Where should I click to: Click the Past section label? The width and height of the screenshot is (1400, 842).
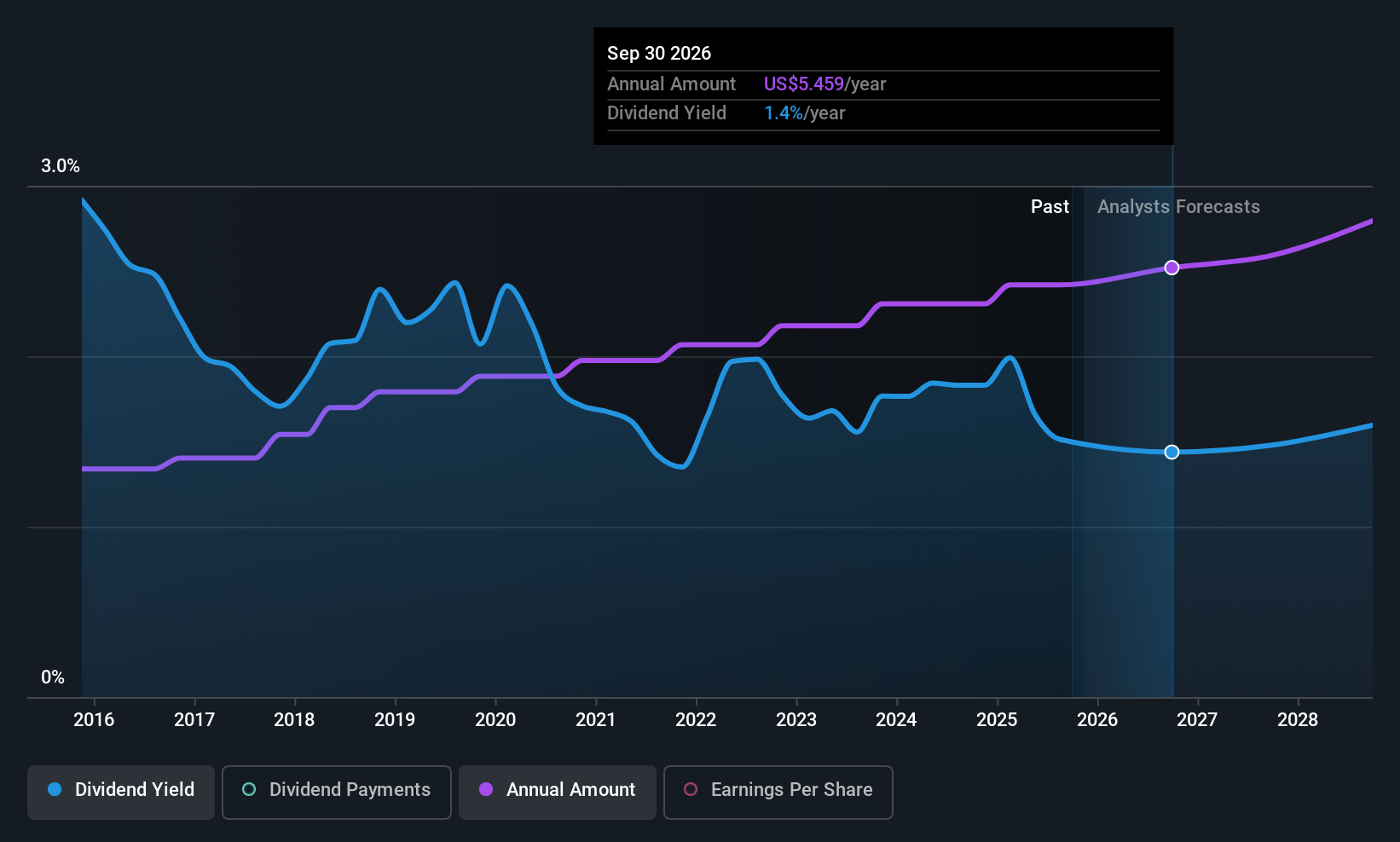(1050, 207)
